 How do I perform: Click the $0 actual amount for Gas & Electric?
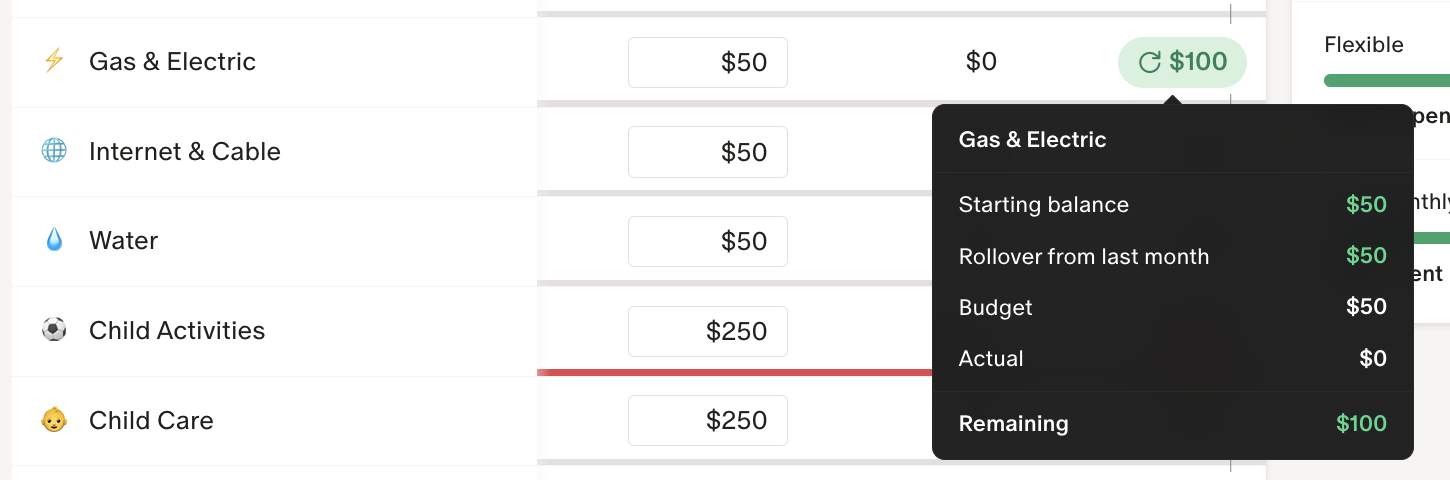(x=981, y=62)
